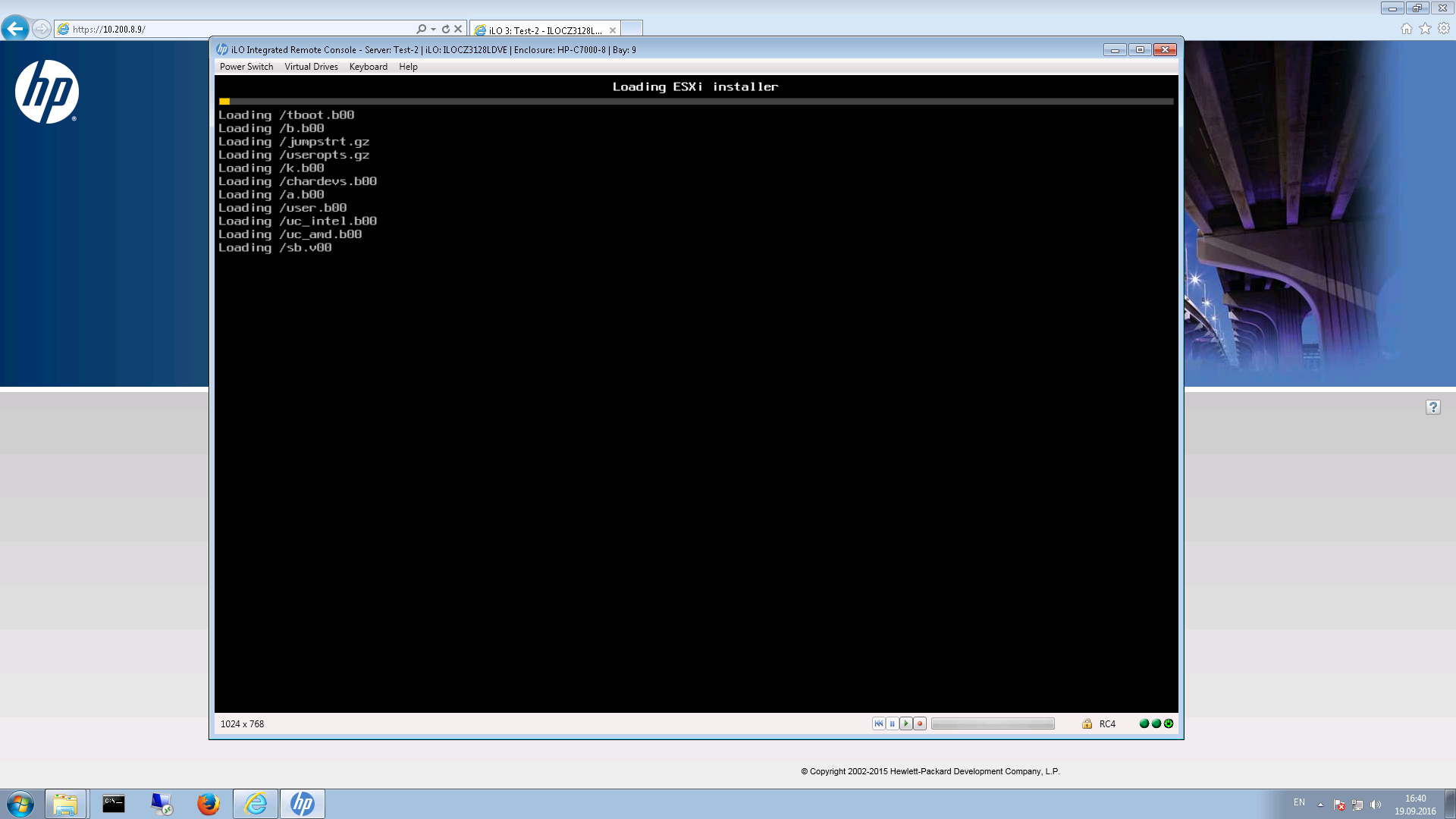Click the Loading /sb.v00 console line
Viewport: 1456px width, 819px height.
(275, 248)
